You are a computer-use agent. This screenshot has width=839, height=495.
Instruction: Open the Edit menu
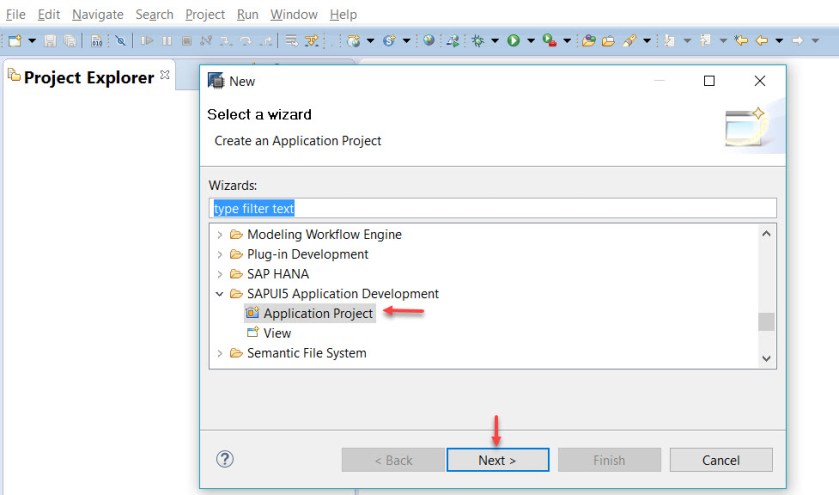point(49,14)
